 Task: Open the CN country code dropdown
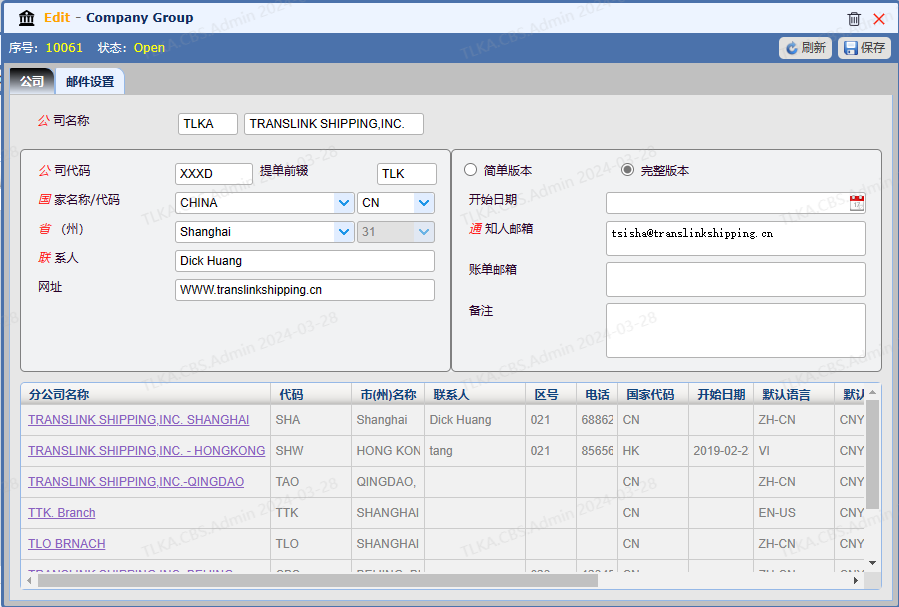(x=424, y=203)
